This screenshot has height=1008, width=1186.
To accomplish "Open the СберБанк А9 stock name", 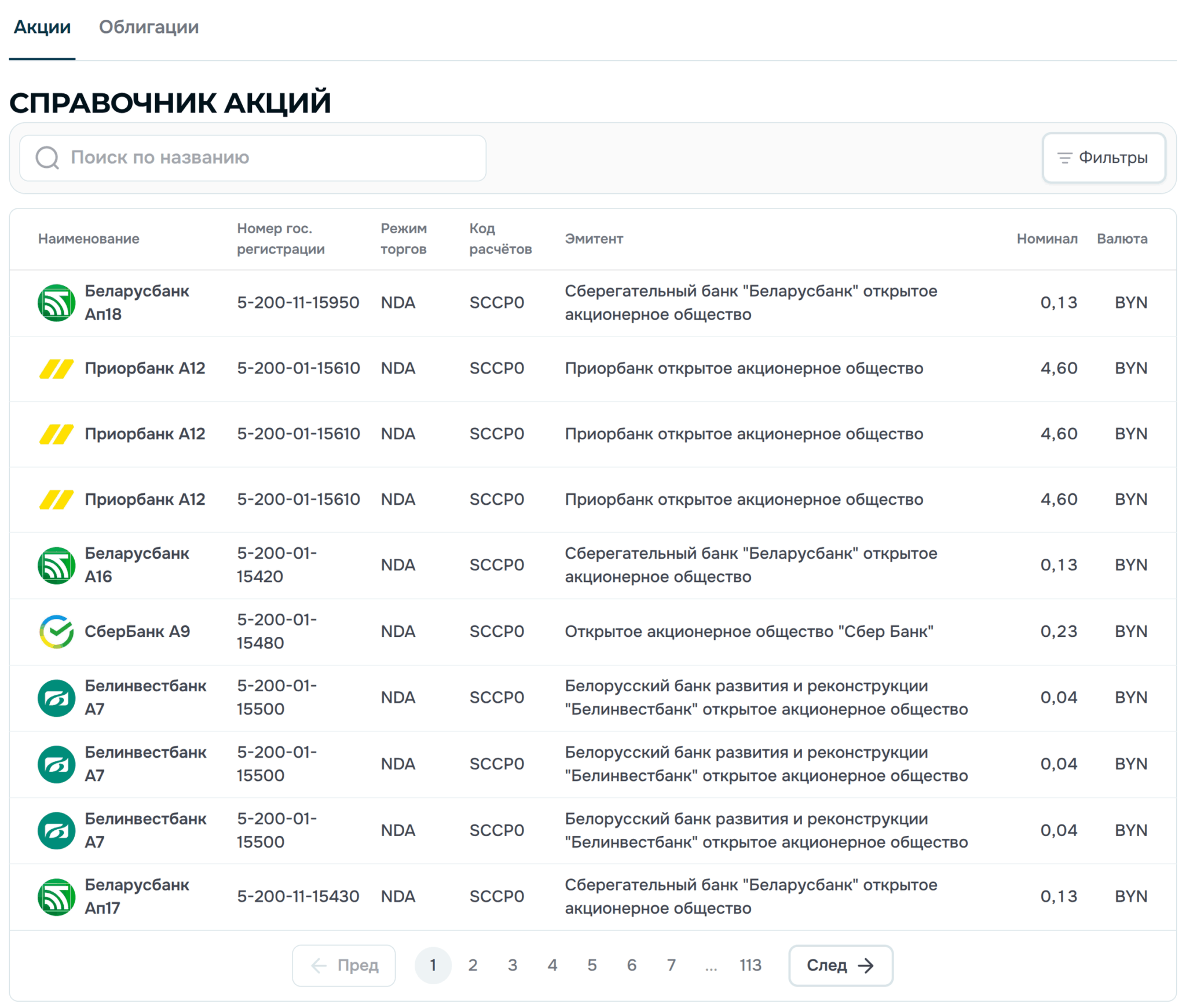I will [x=137, y=631].
